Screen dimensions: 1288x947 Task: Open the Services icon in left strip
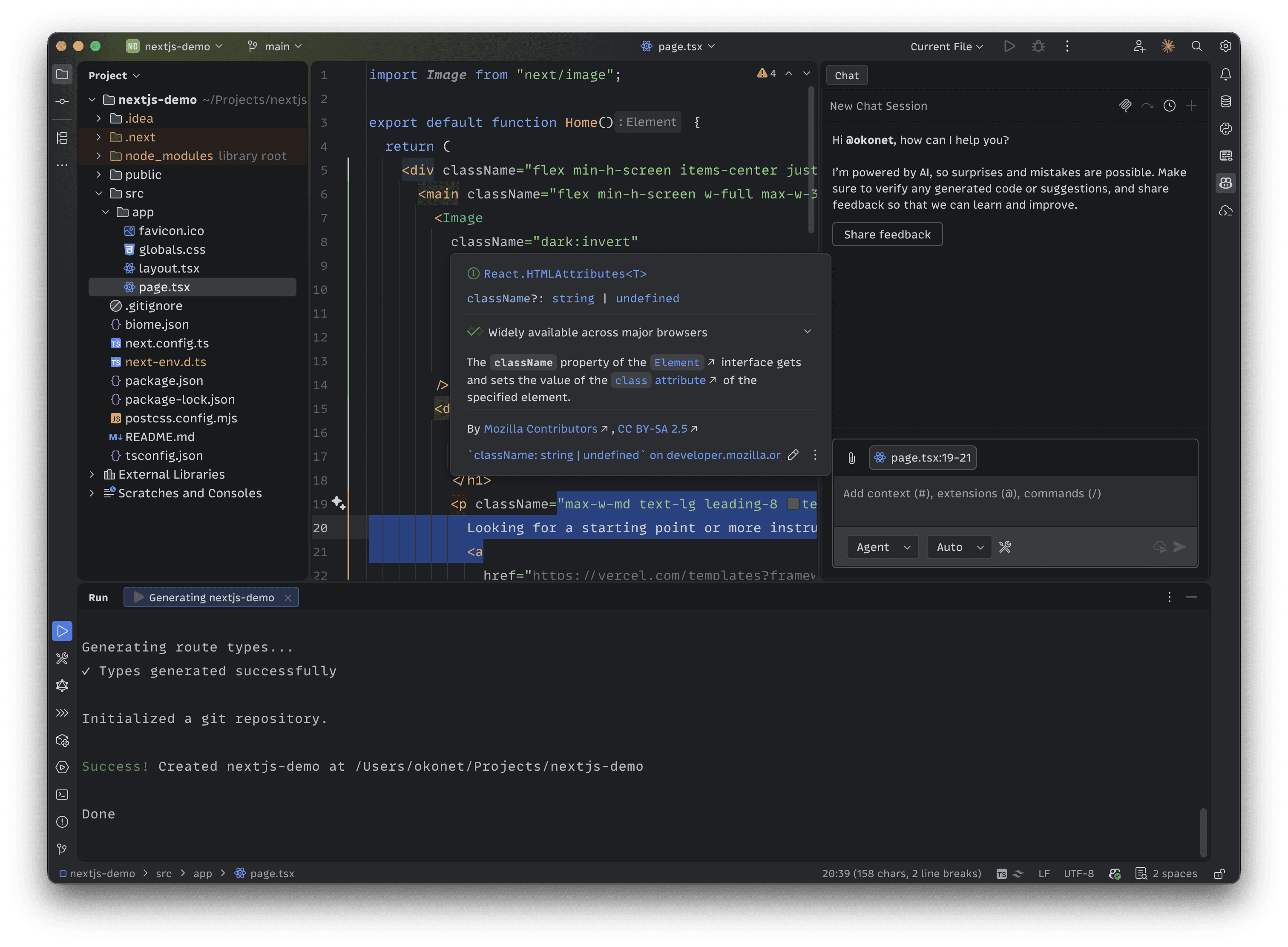62,767
